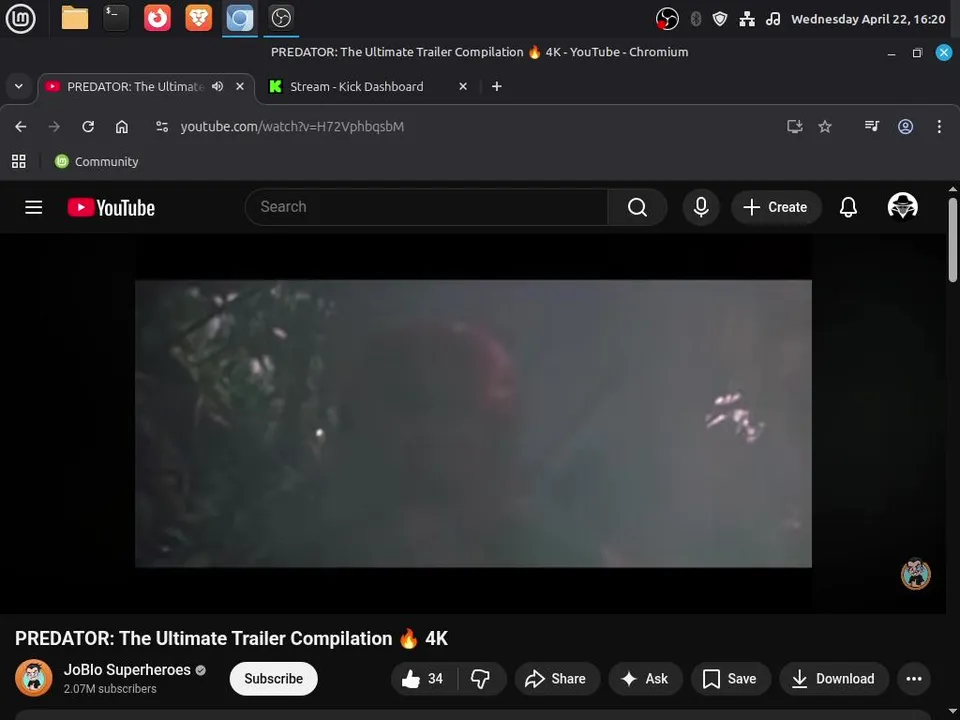Dislike the video with thumbs down
Viewport: 960px width, 720px height.
(481, 678)
